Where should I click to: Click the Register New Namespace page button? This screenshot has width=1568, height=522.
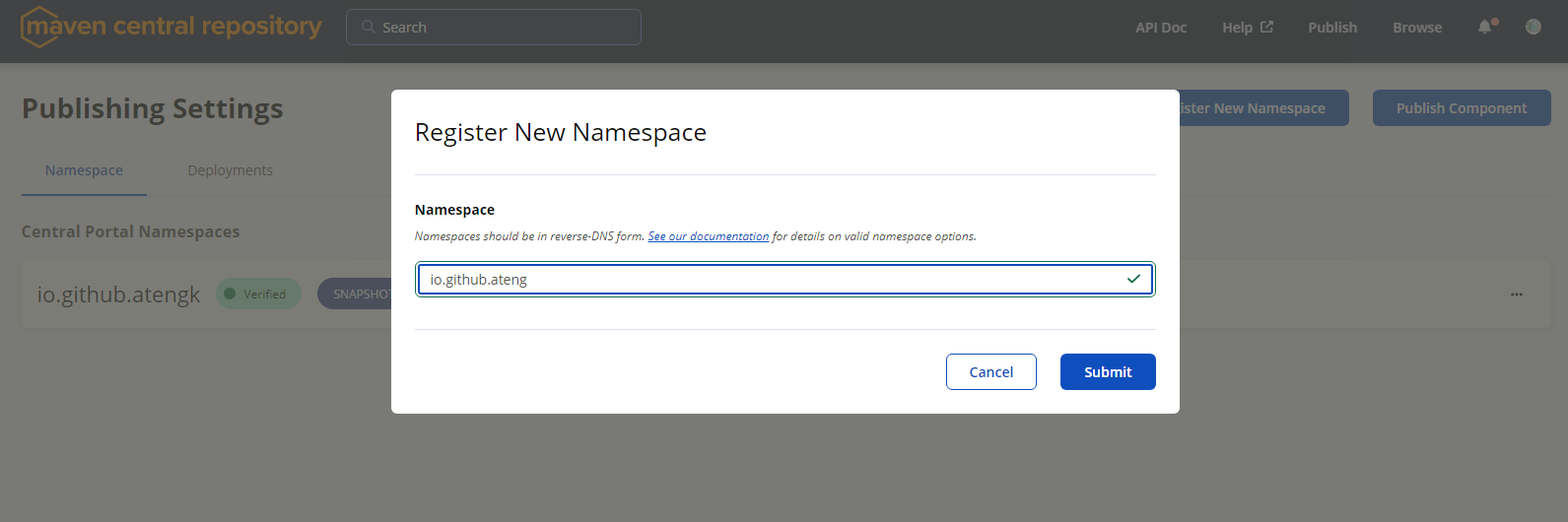pyautogui.click(x=1262, y=108)
